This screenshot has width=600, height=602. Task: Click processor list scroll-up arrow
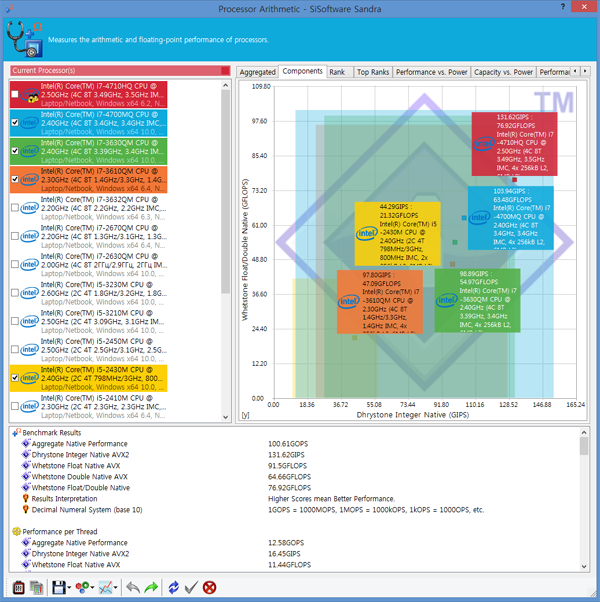pyautogui.click(x=225, y=85)
